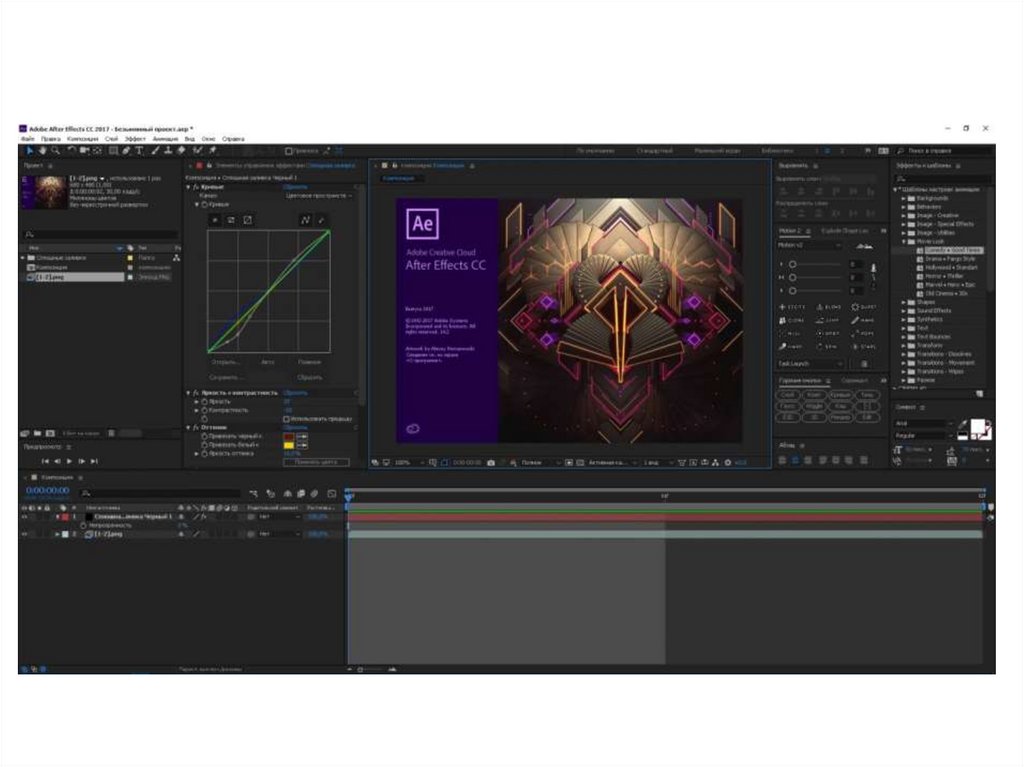Select the Clone Stamp tool
Screen dimensions: 1024x767
(x=168, y=151)
